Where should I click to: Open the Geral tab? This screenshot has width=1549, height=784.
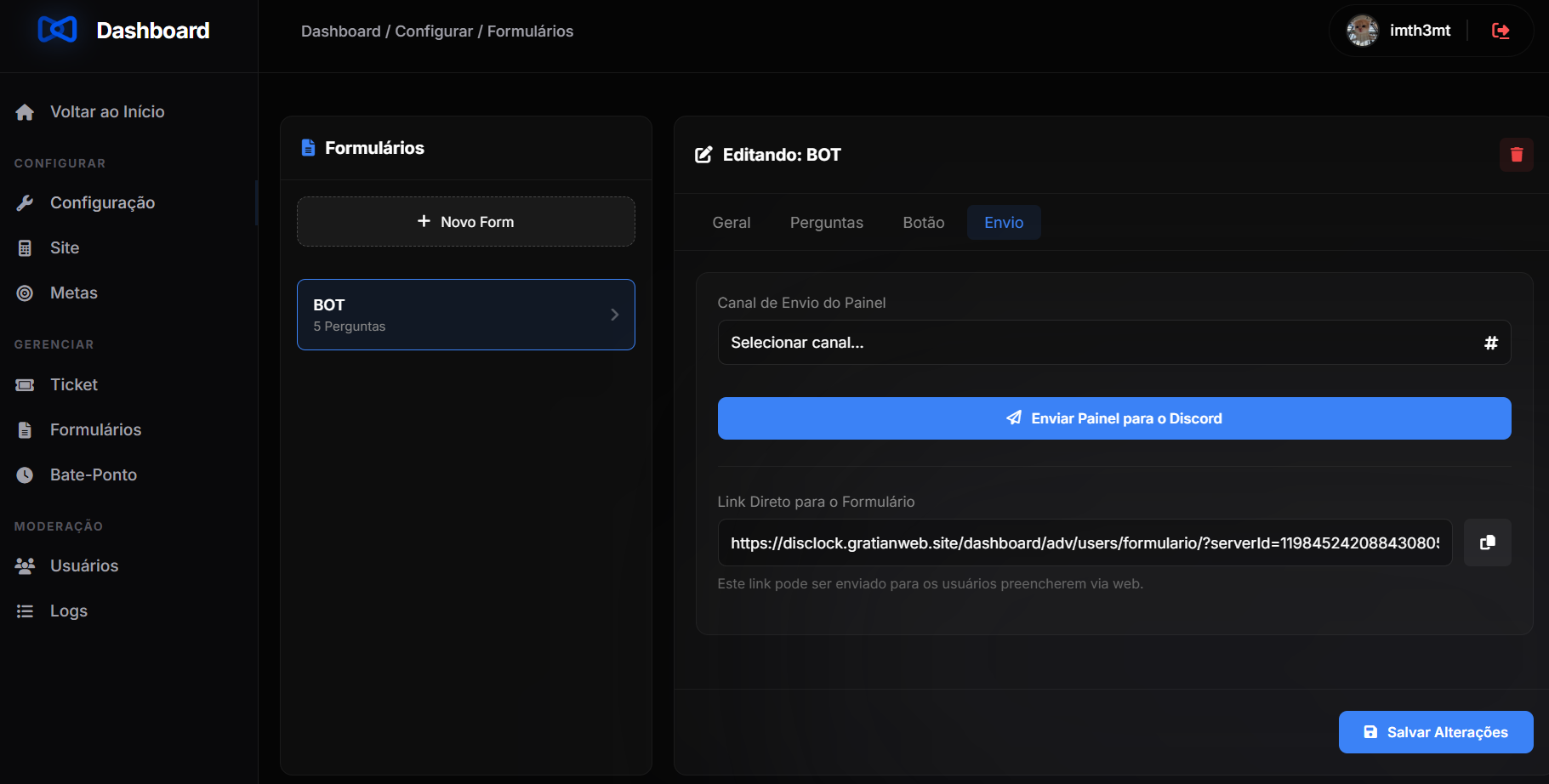731,223
